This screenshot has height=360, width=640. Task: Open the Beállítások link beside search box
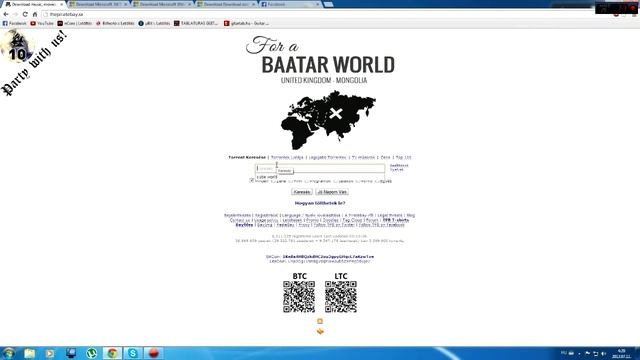[399, 166]
